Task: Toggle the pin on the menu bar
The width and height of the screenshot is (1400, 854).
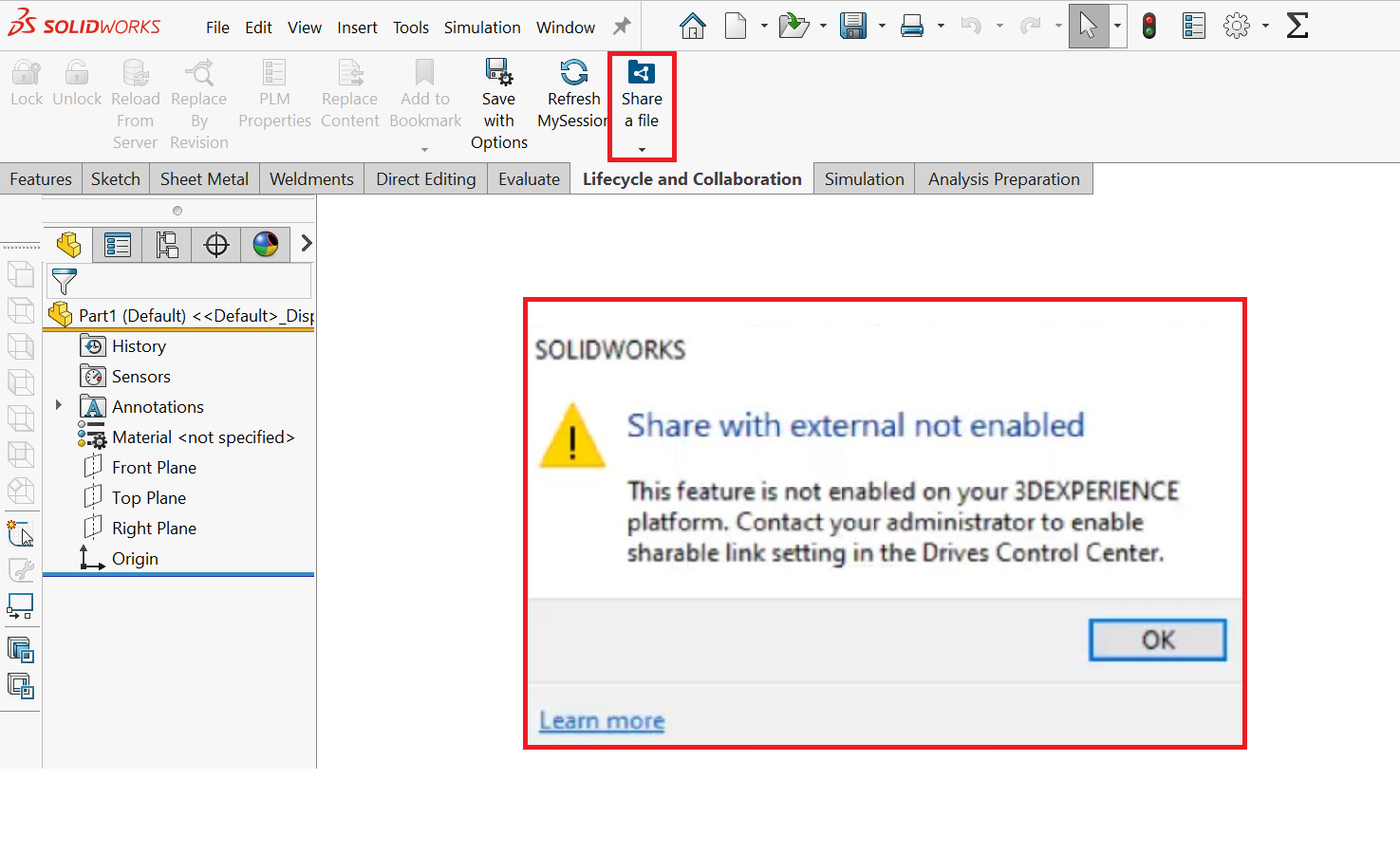Action: 622,27
